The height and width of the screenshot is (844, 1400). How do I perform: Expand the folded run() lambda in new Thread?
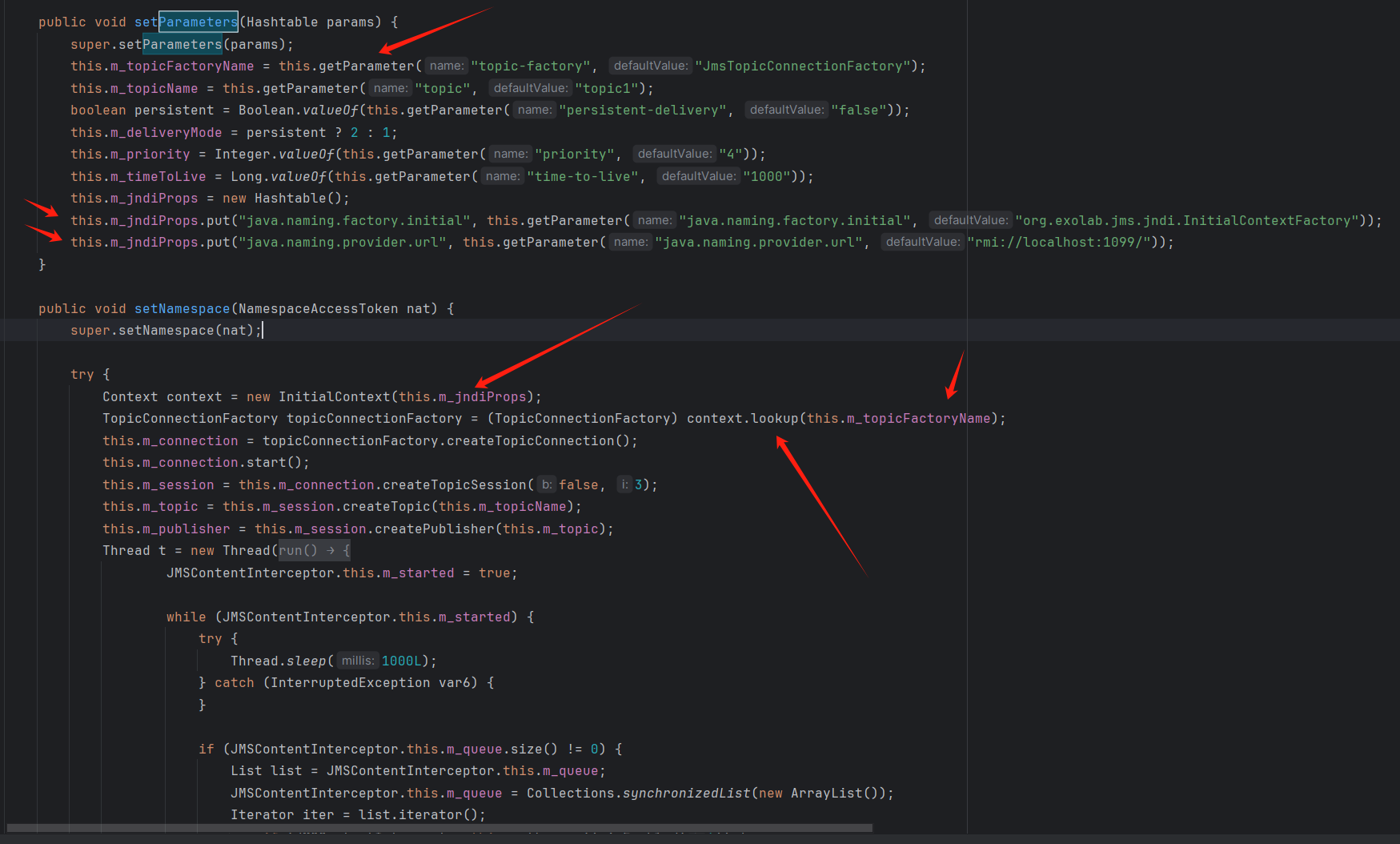click(314, 550)
